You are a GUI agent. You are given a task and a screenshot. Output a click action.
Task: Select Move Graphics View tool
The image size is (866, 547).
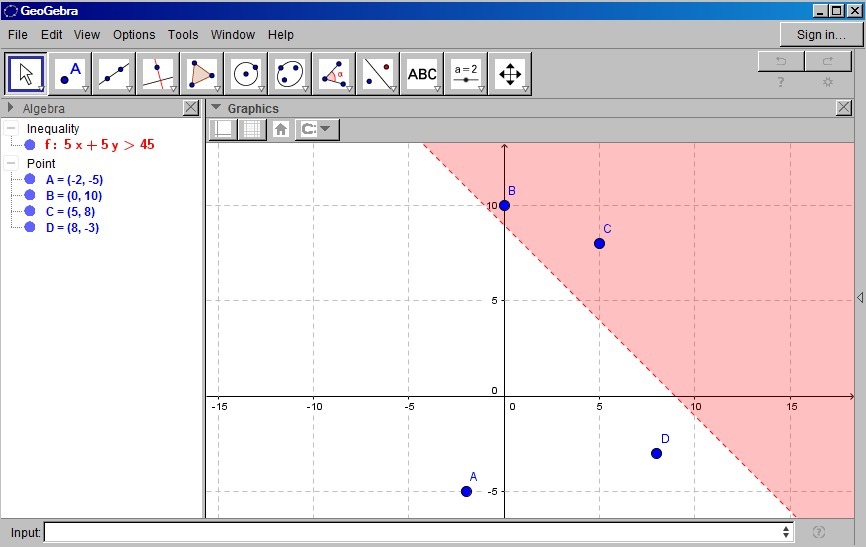(510, 73)
